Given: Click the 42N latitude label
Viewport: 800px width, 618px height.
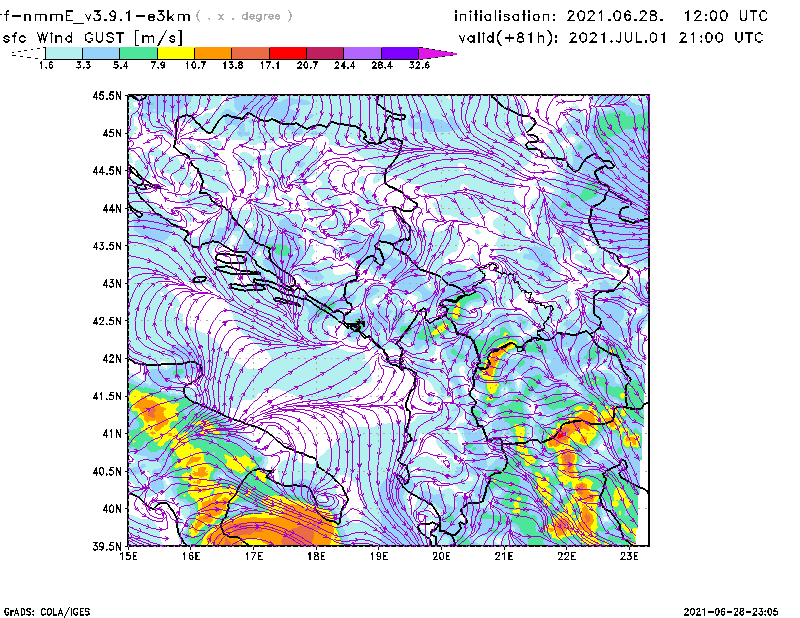Looking at the screenshot, I should click(112, 359).
